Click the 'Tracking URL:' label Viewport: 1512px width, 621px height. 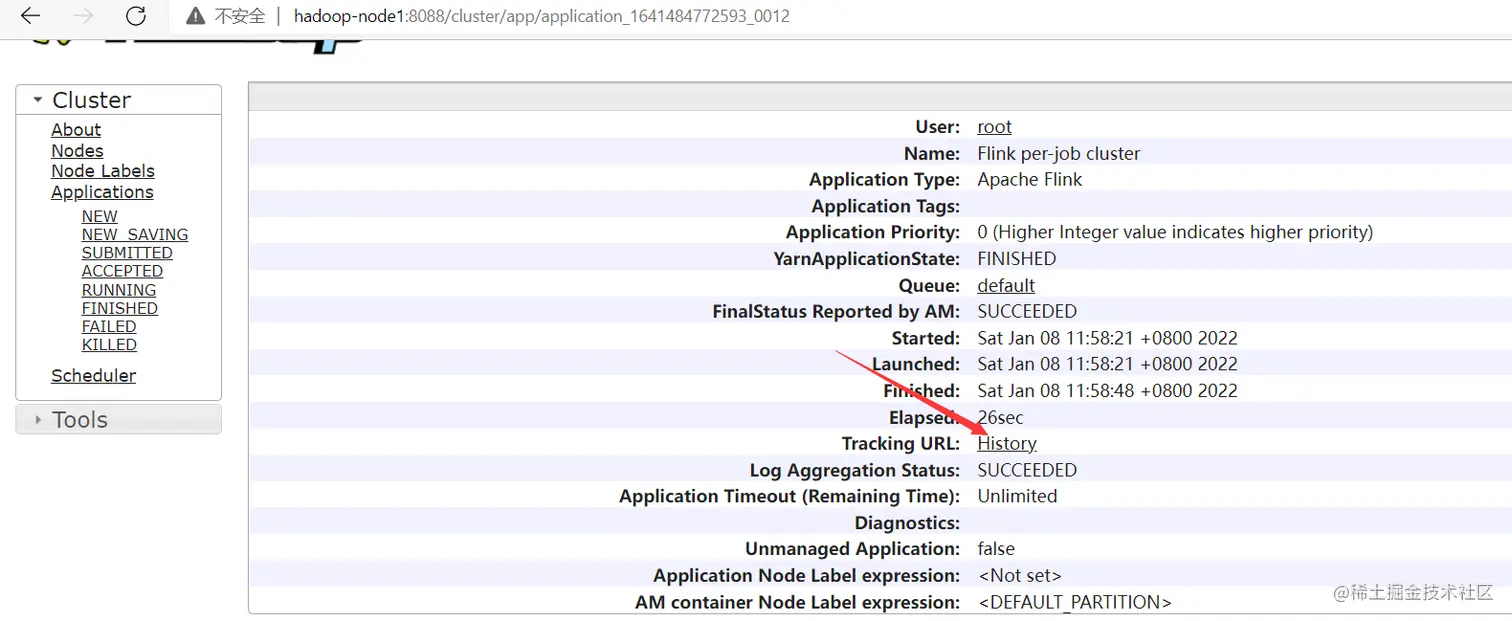[901, 443]
